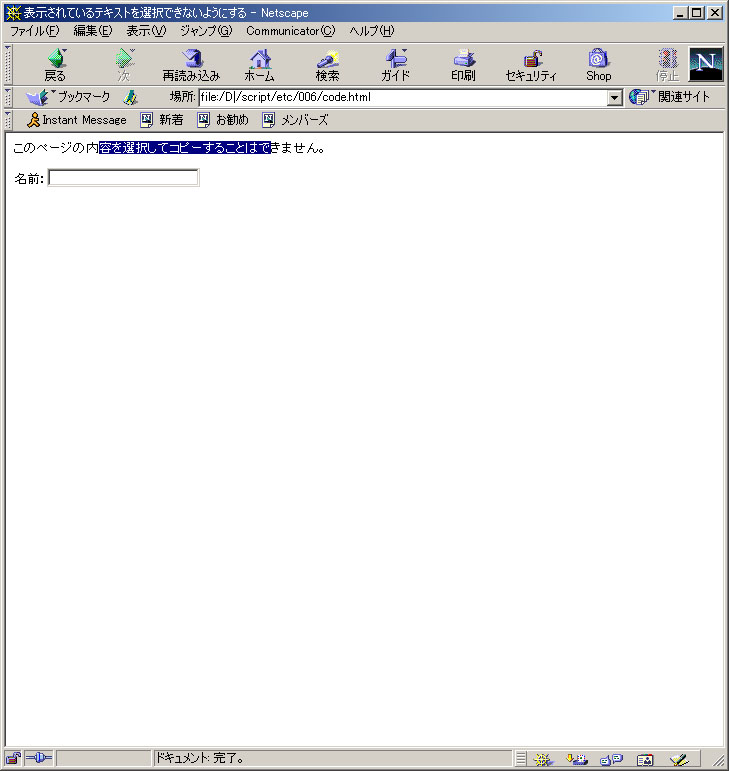The image size is (729, 771).
Task: Open セキュリティ security info
Action: click(531, 65)
